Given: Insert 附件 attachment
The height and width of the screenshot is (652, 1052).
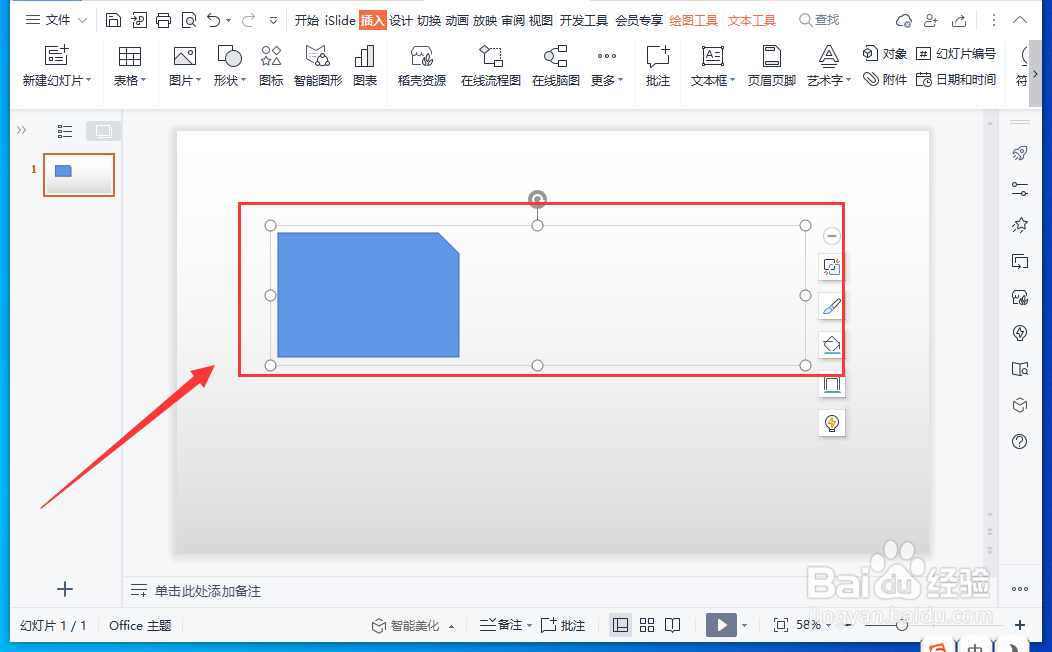Looking at the screenshot, I should (x=885, y=79).
